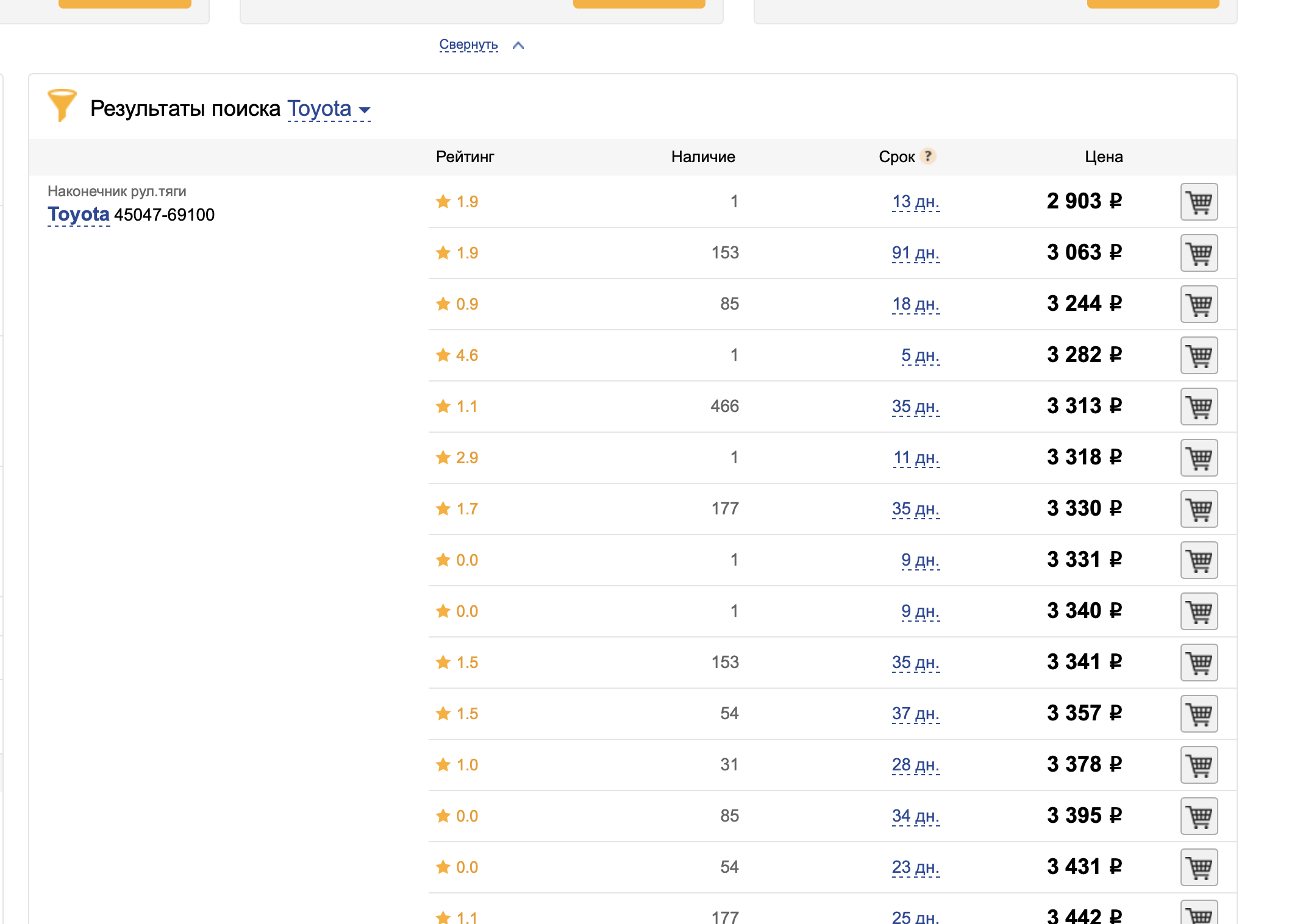Open 9 дн. term in 3 340 ₽ row
1289x924 pixels.
[921, 611]
